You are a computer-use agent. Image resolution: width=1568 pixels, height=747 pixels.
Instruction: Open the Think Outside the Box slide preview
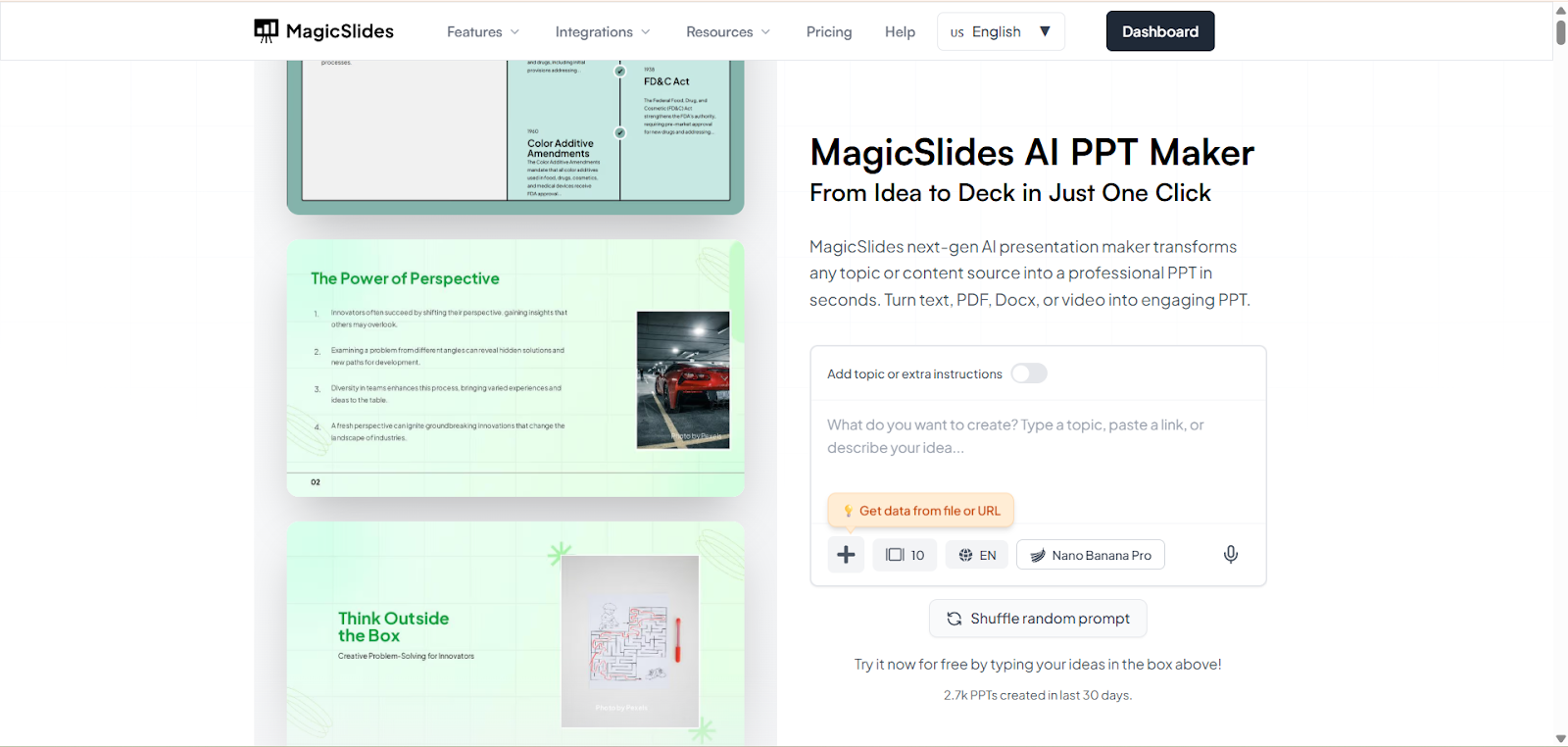515,633
